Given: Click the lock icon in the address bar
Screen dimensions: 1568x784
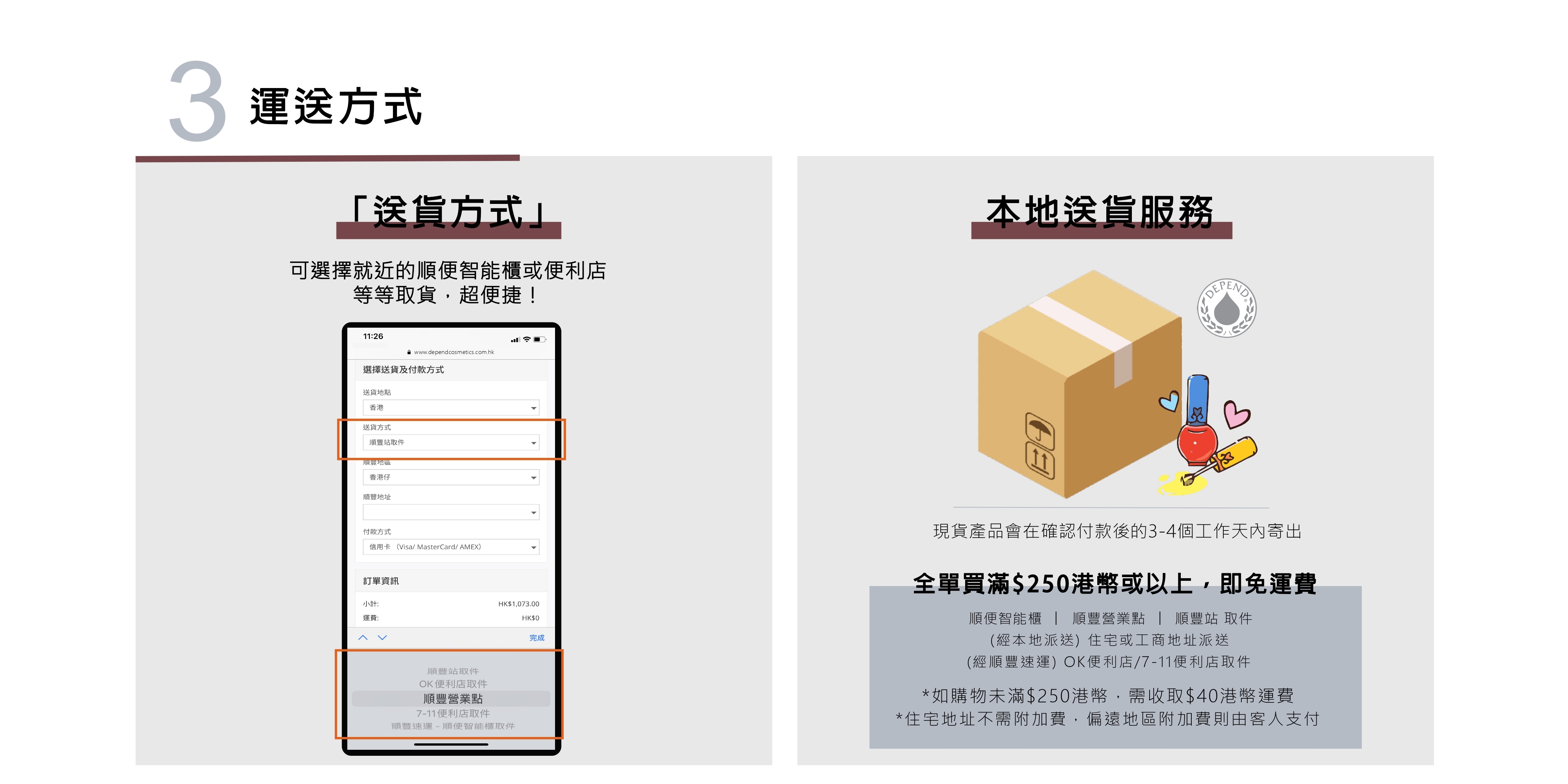Looking at the screenshot, I should tap(409, 352).
